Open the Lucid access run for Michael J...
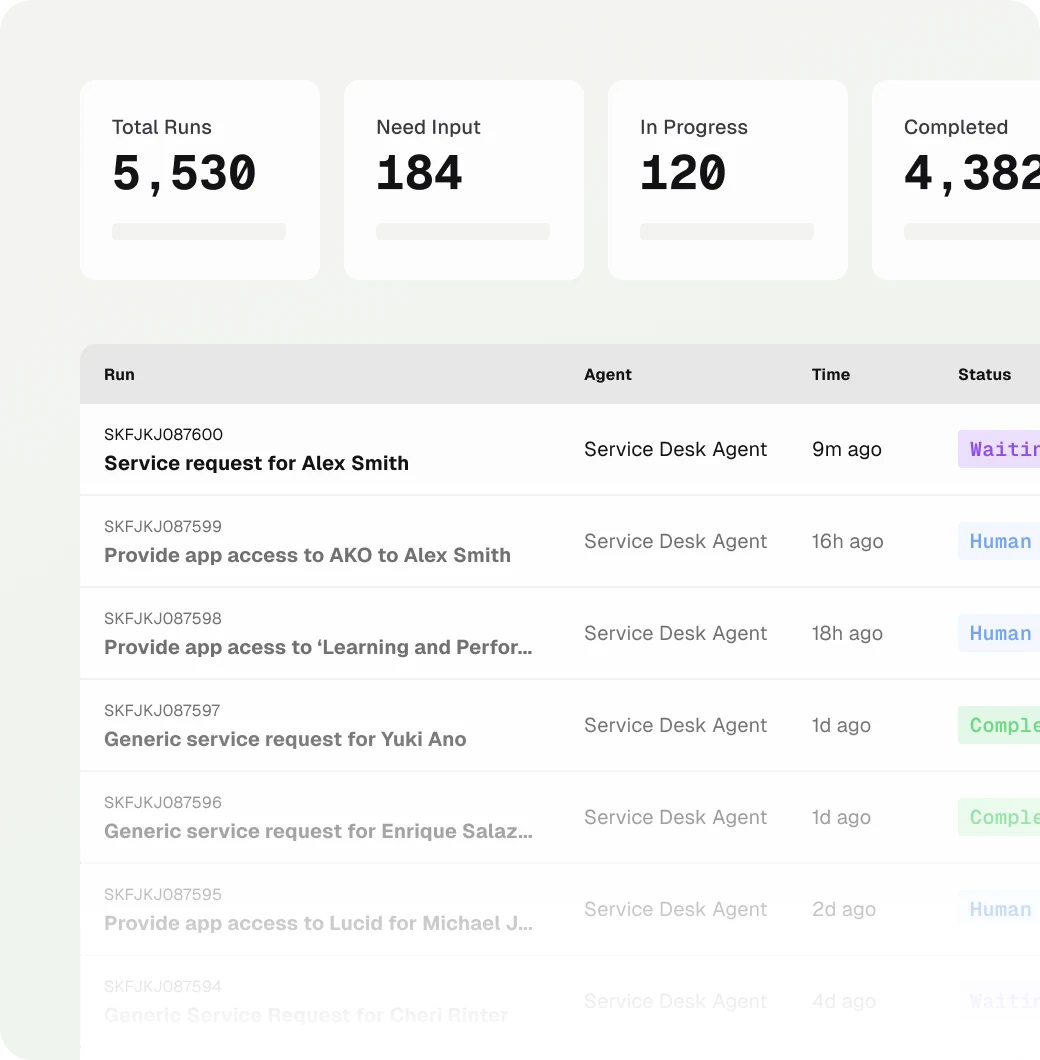 (x=318, y=923)
